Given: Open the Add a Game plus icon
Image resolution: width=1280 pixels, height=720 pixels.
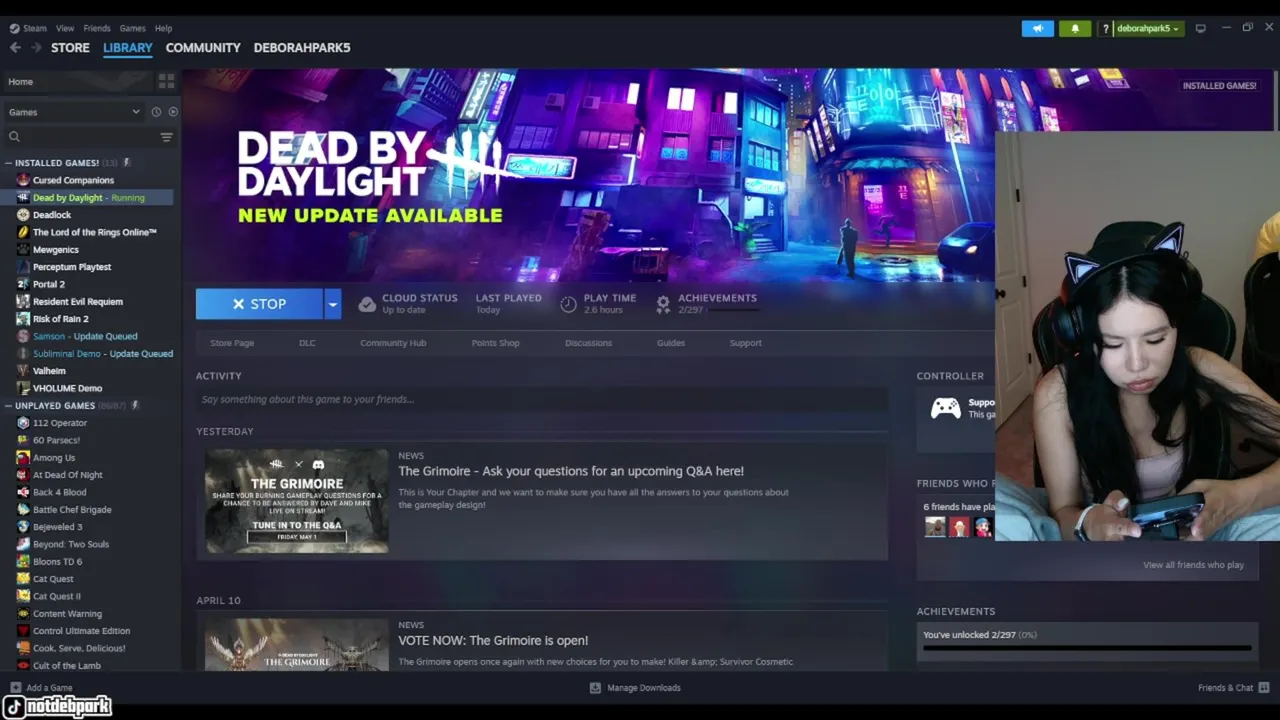Looking at the screenshot, I should pyautogui.click(x=15, y=688).
